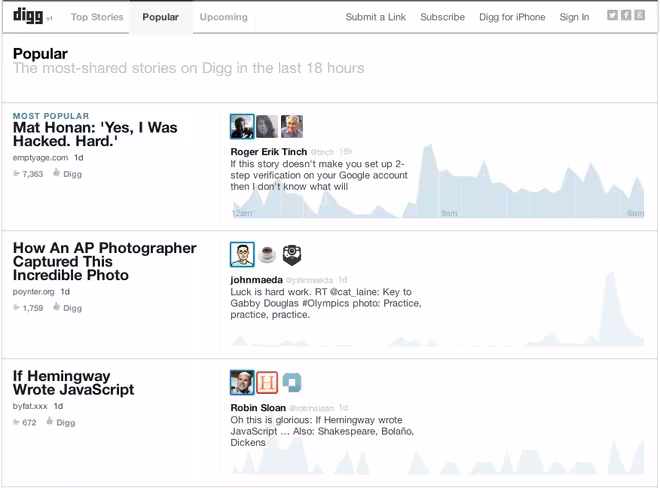The height and width of the screenshot is (488, 660).
Task: Click the 9am marker on Honan chart
Action: pyautogui.click(x=449, y=213)
